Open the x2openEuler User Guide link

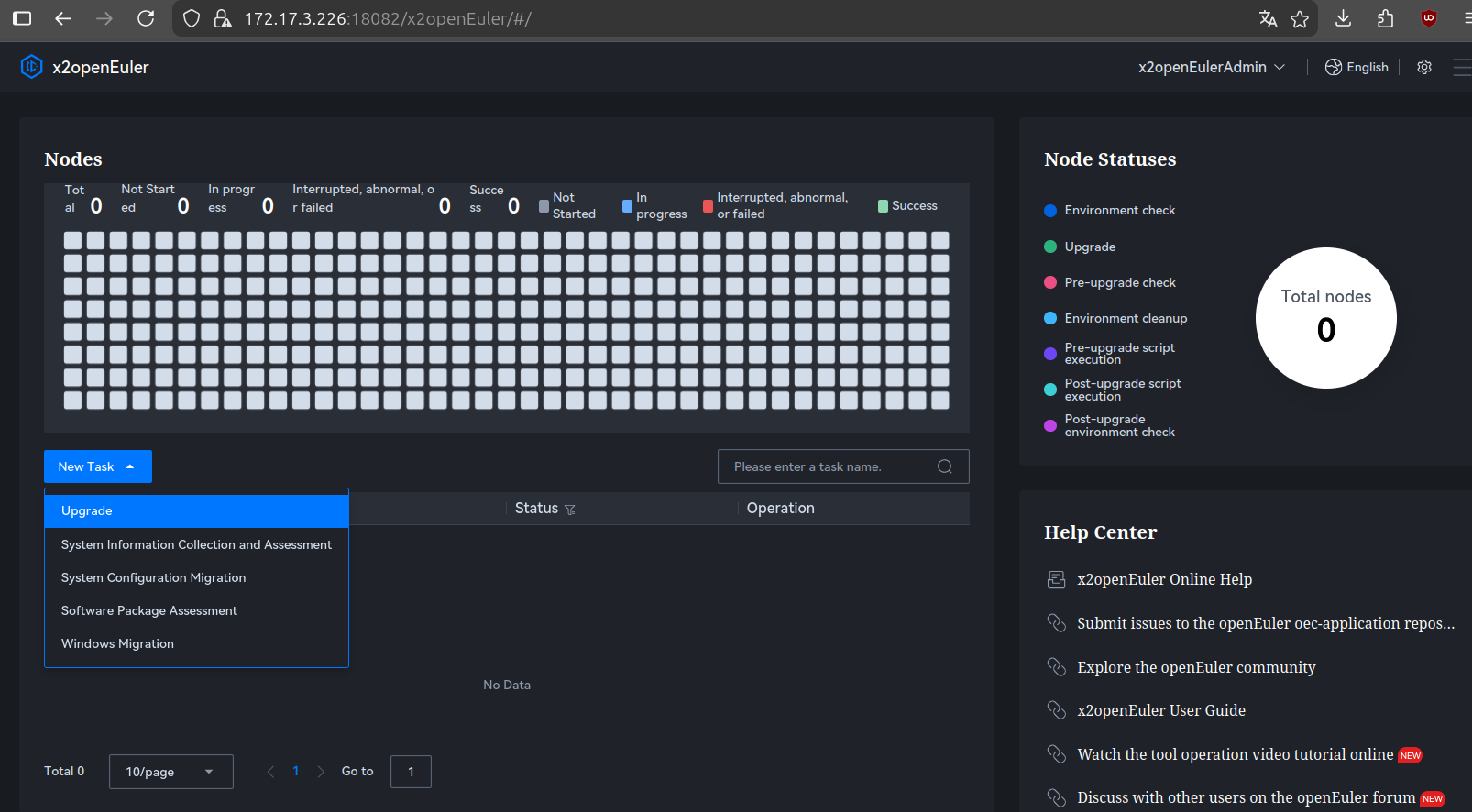click(1160, 710)
